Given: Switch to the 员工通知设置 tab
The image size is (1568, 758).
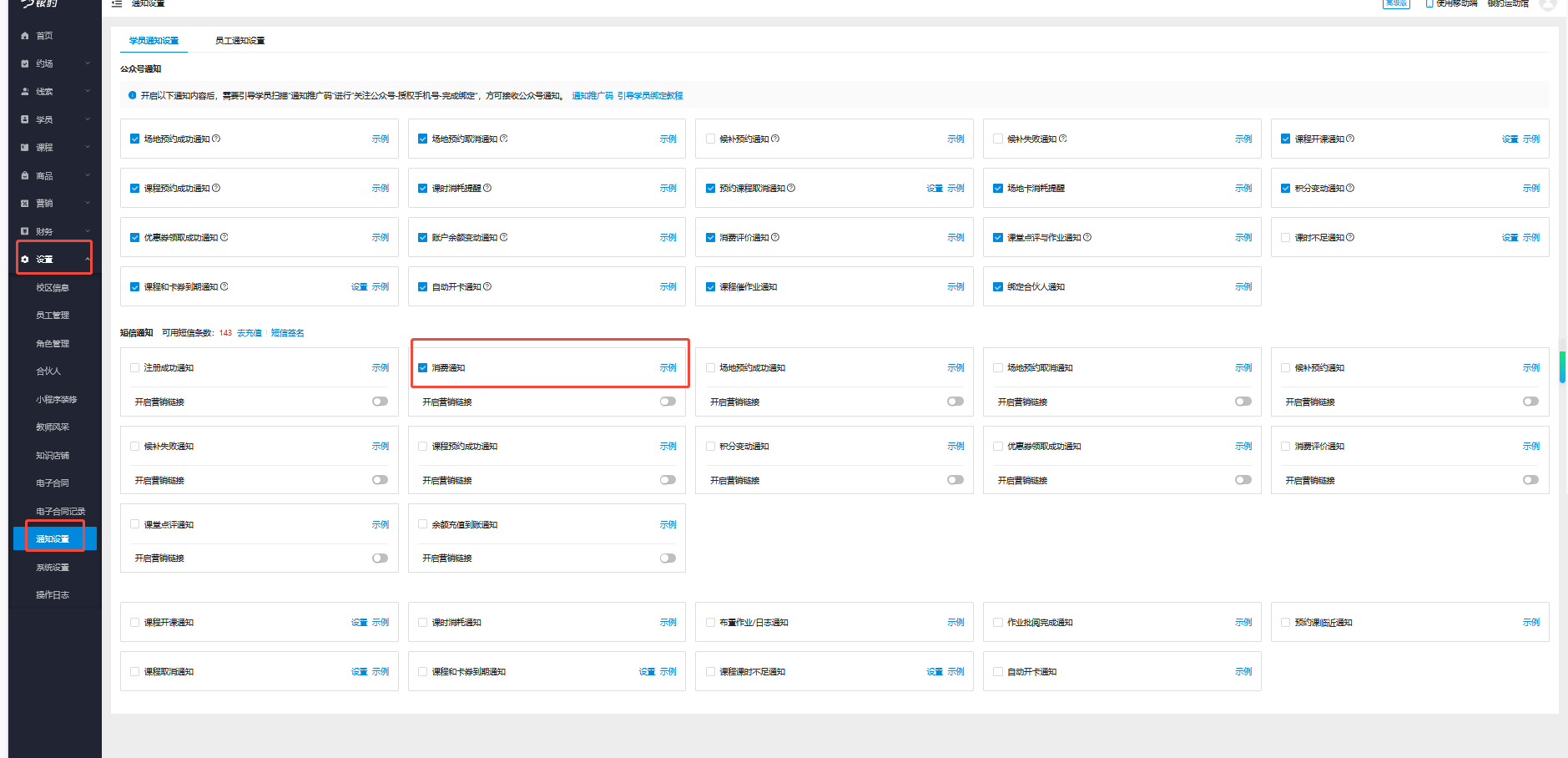Looking at the screenshot, I should 239,41.
